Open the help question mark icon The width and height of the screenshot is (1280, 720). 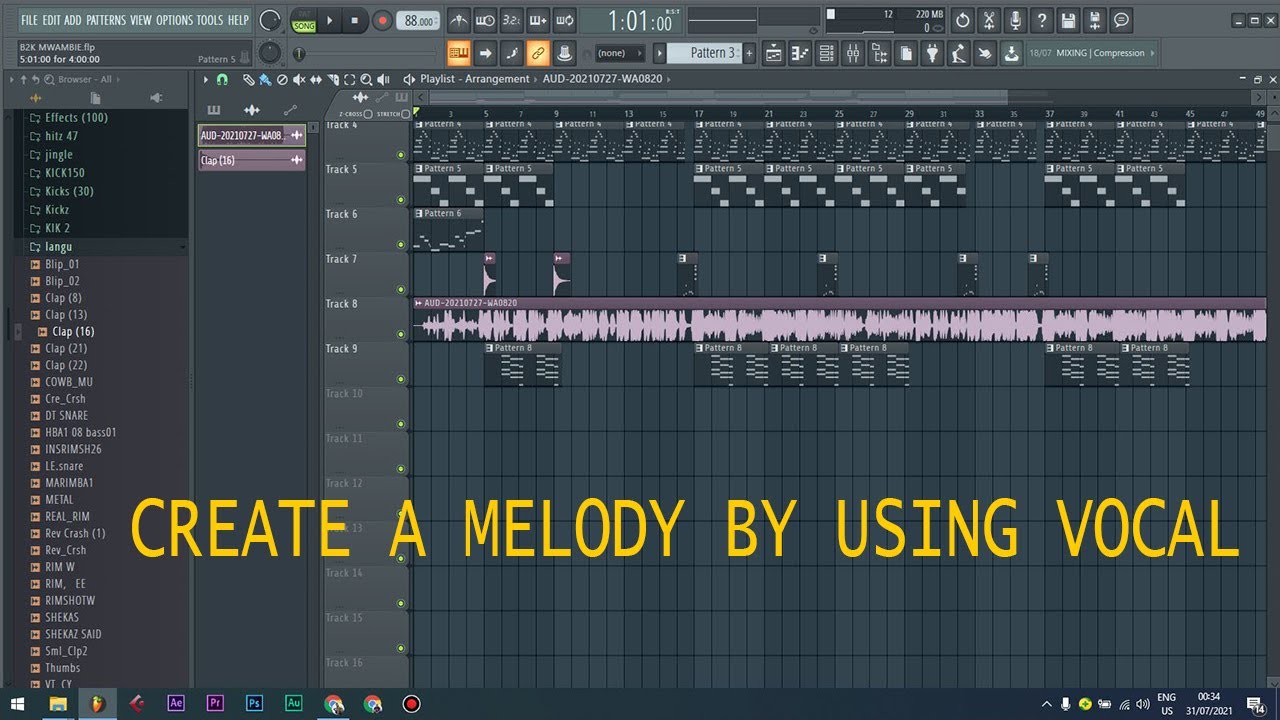coord(1042,20)
